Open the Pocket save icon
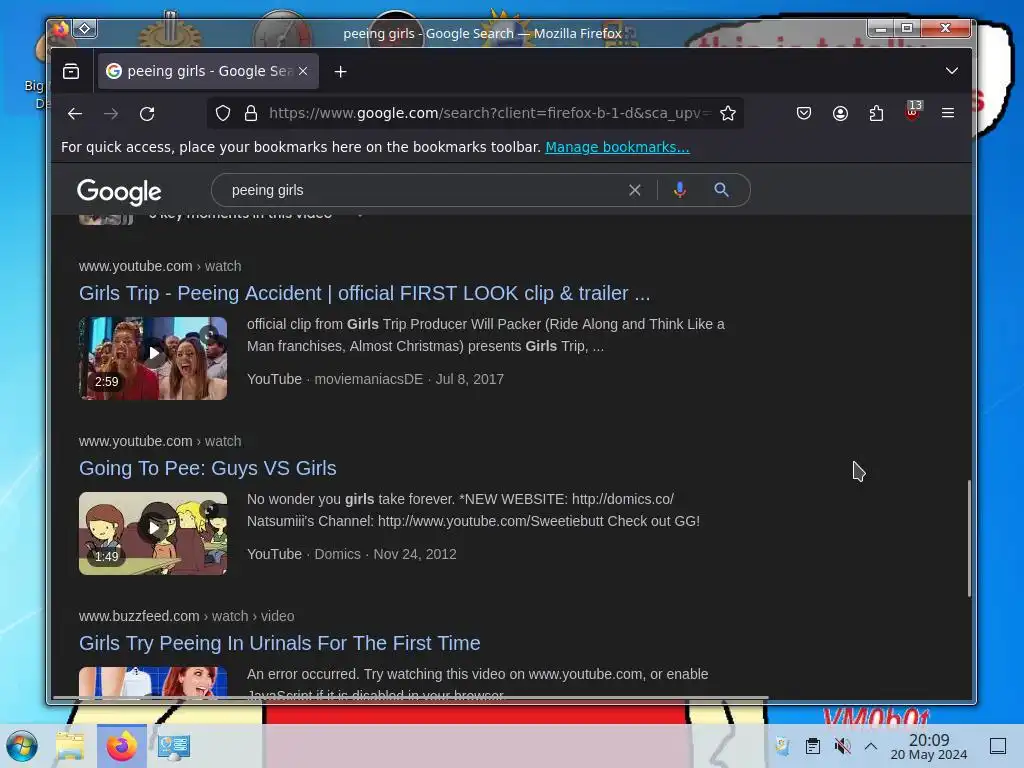The image size is (1024, 768). (804, 113)
